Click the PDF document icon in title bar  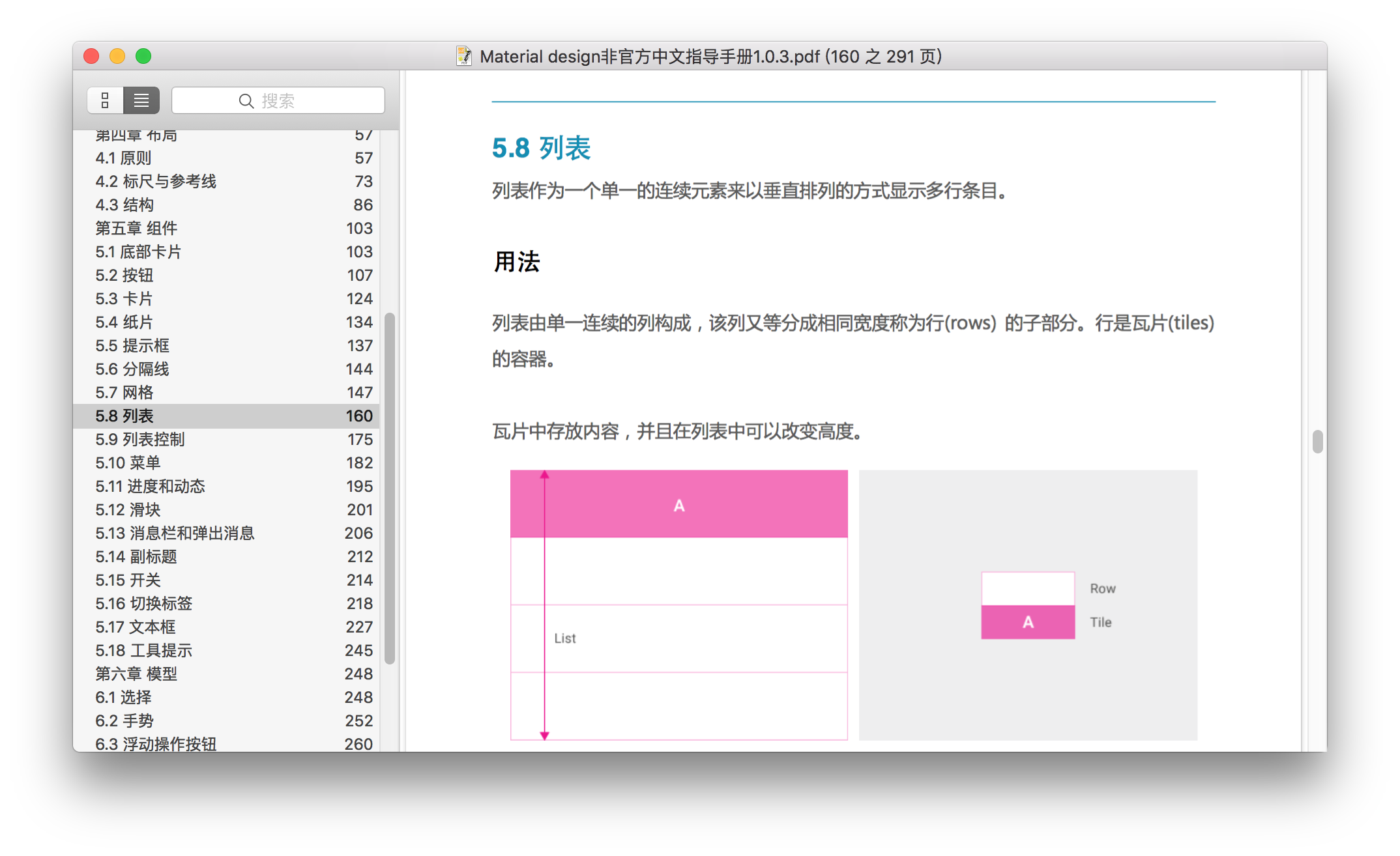click(464, 57)
